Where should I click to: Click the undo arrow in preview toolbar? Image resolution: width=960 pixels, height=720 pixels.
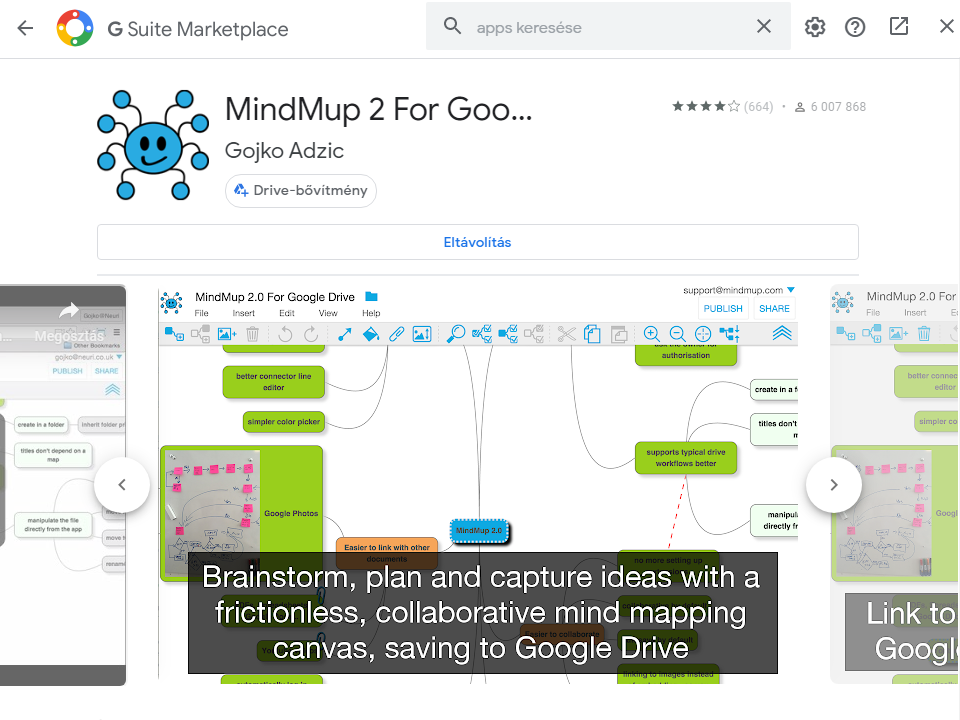pyautogui.click(x=285, y=334)
